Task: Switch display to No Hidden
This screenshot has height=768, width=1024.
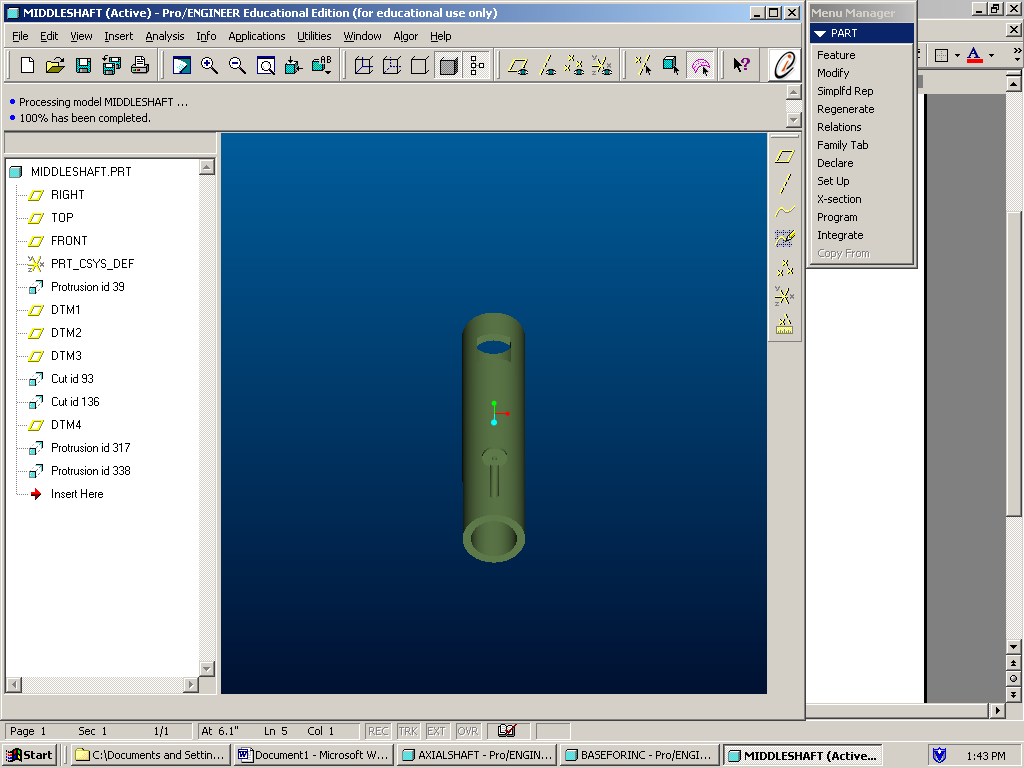Action: (x=420, y=65)
